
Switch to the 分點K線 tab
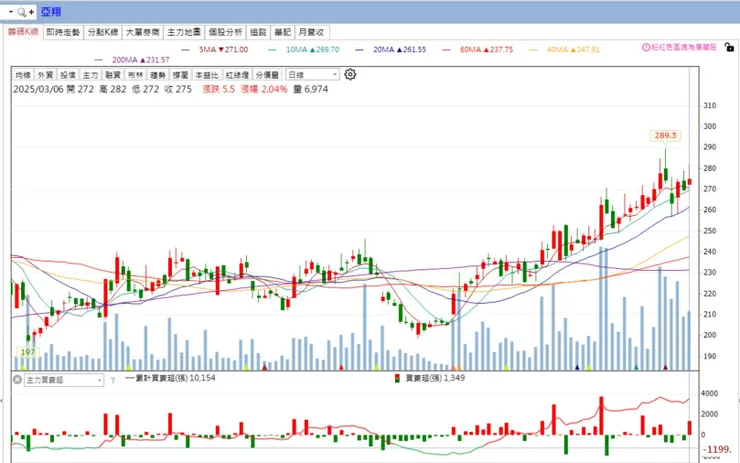pyautogui.click(x=103, y=32)
